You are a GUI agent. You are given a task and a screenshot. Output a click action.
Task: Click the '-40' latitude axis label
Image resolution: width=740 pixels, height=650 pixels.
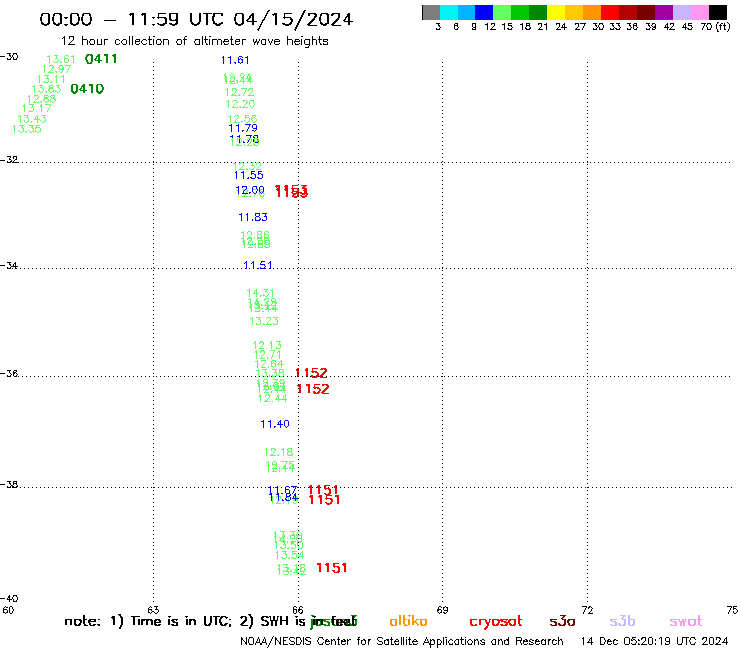click(9, 599)
